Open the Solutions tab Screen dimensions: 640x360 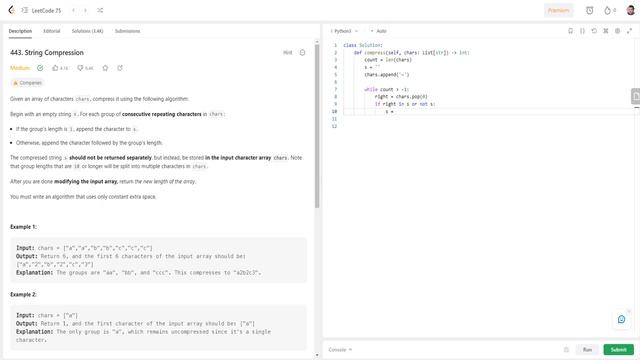tap(87, 31)
